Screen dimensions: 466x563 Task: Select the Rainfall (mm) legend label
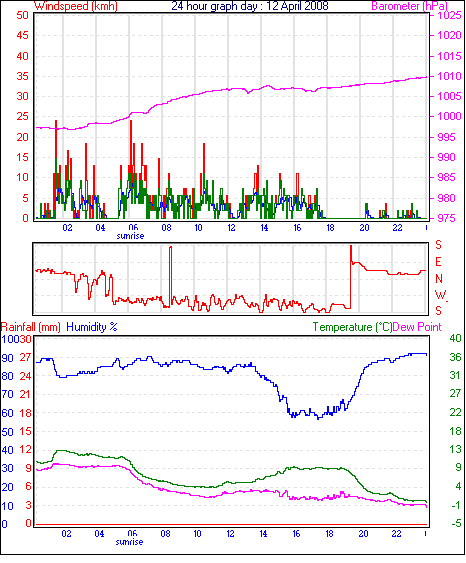coord(31,327)
